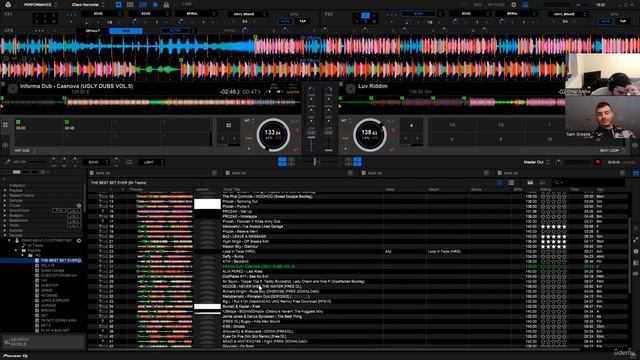Open the LIGHT dropdown in mic row
This screenshot has height=360, width=640.
(x=151, y=162)
